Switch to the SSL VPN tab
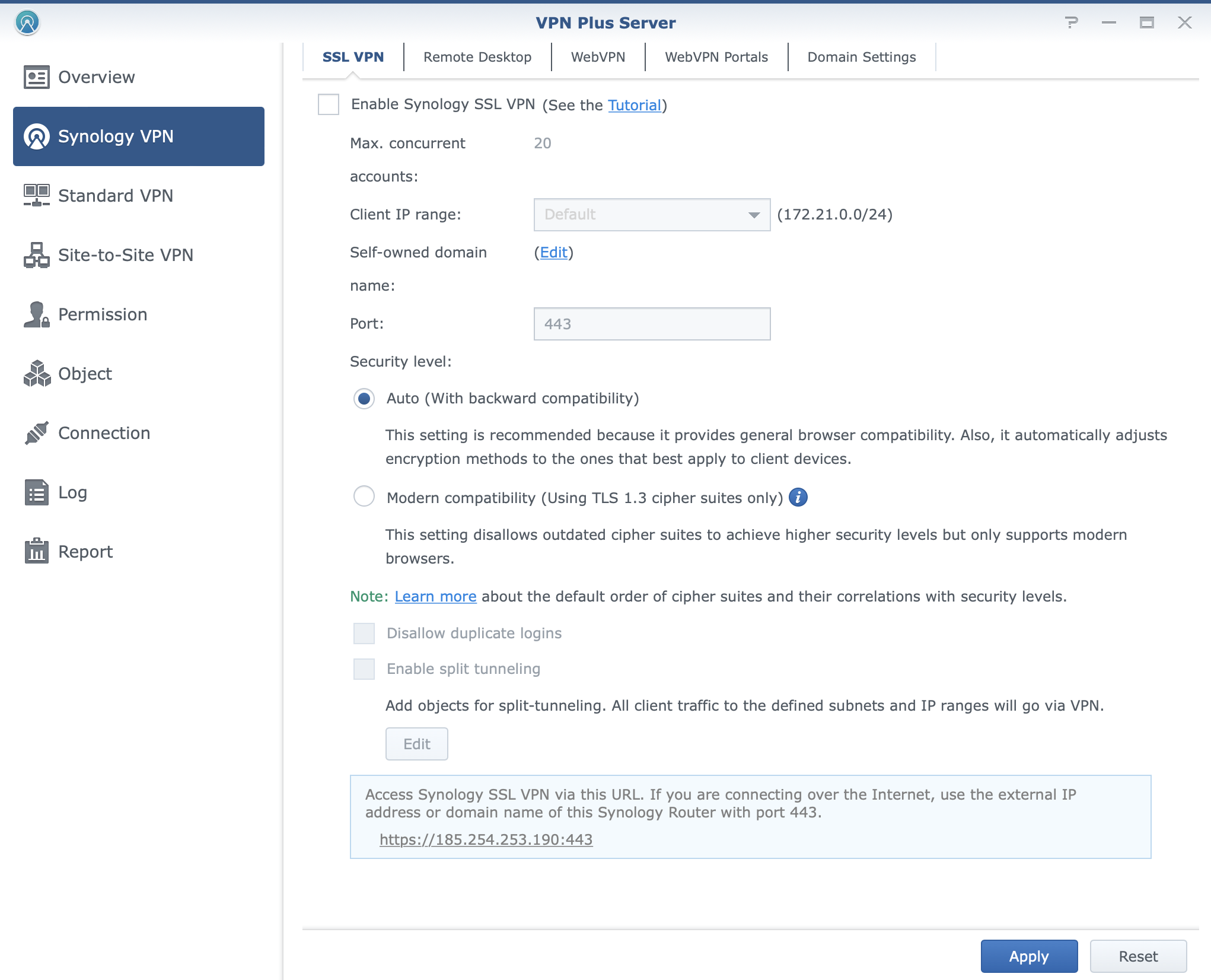 tap(353, 57)
